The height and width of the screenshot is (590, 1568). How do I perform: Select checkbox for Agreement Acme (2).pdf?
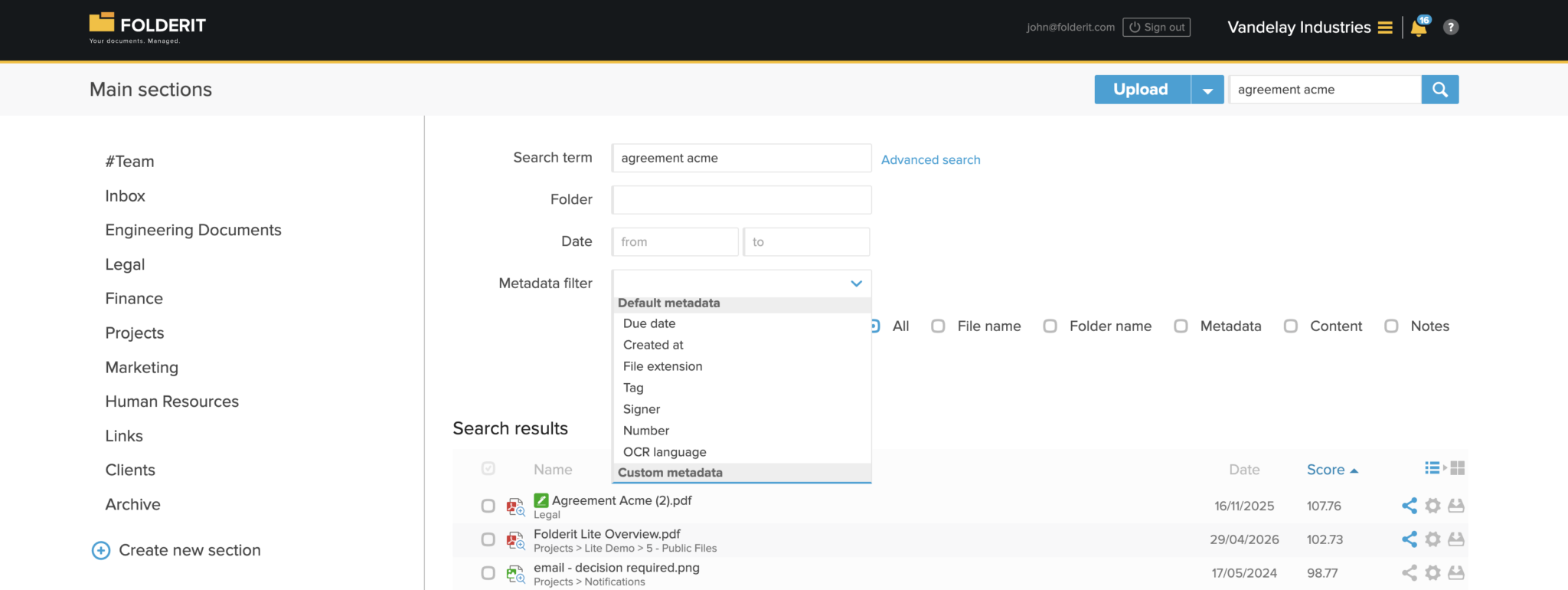click(x=488, y=506)
